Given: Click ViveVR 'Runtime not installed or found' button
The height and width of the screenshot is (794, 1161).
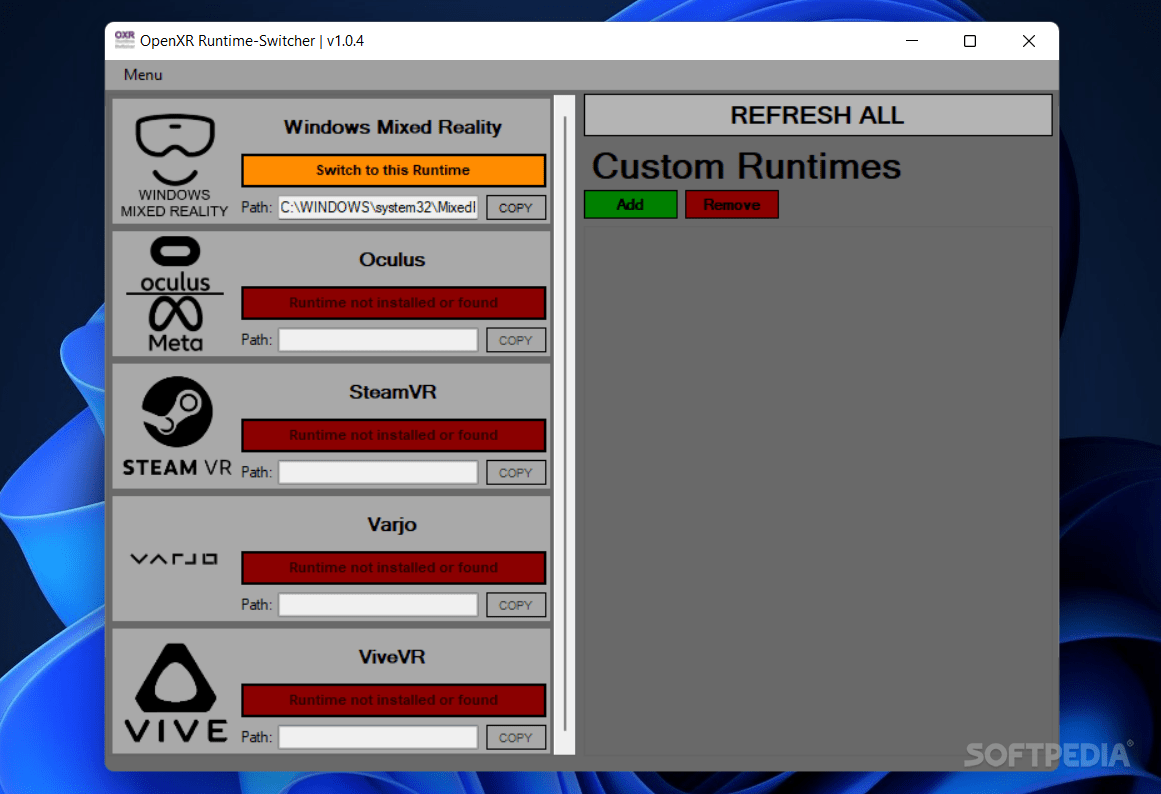Looking at the screenshot, I should [393, 701].
